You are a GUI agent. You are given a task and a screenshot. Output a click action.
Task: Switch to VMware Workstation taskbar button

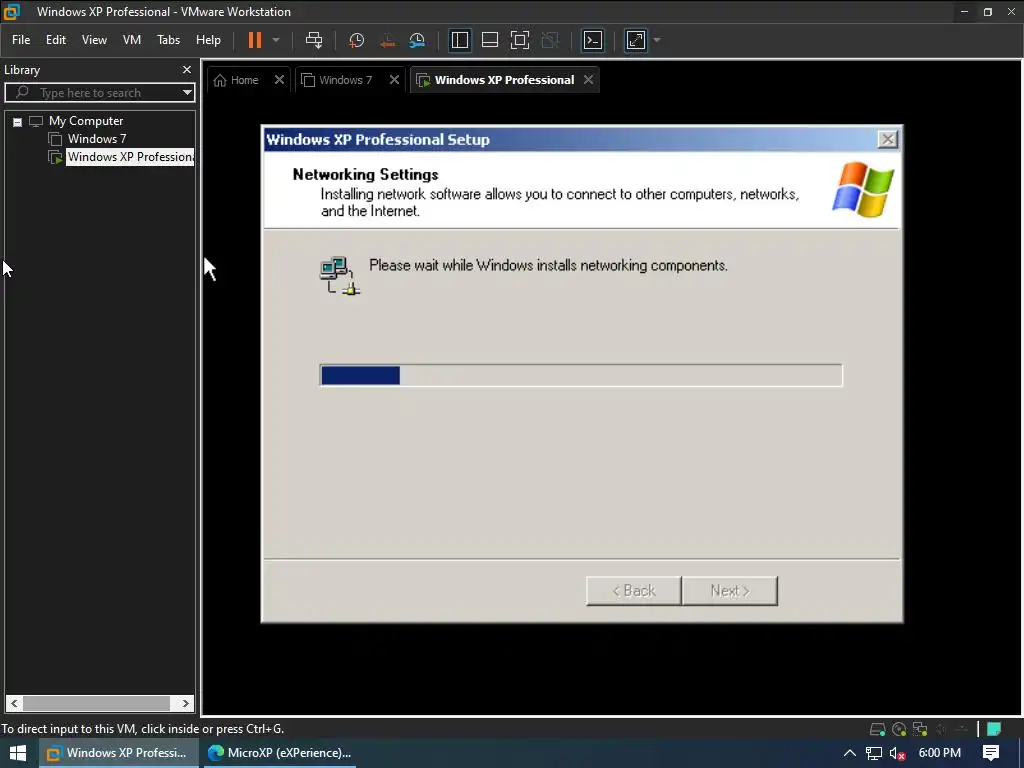[x=118, y=753]
